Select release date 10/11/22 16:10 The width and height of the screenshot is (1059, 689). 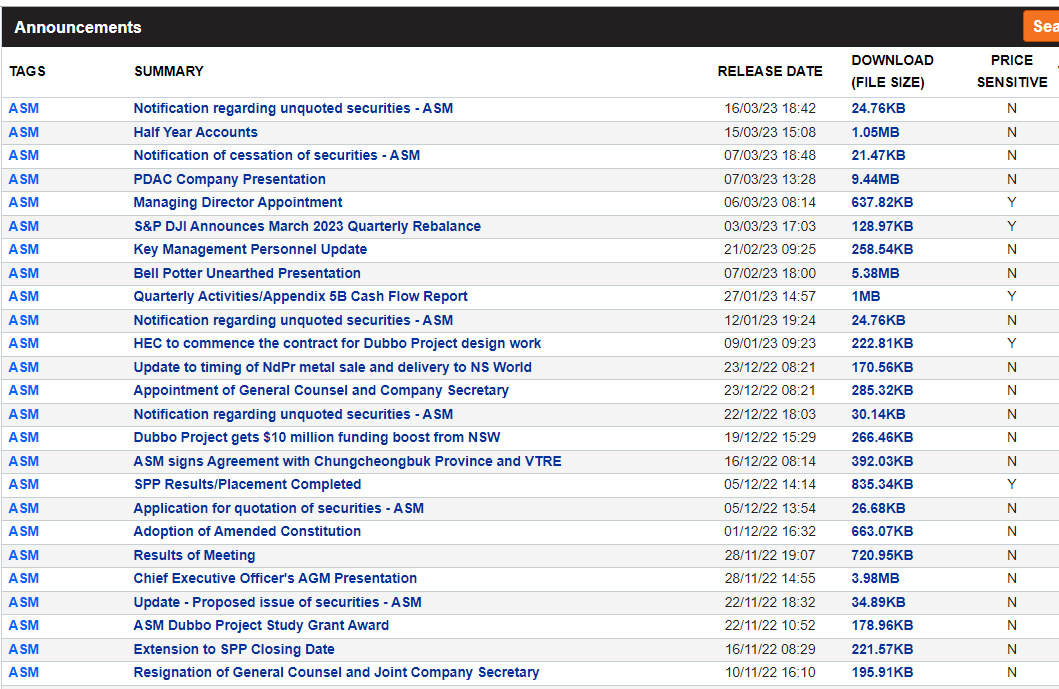coord(770,672)
